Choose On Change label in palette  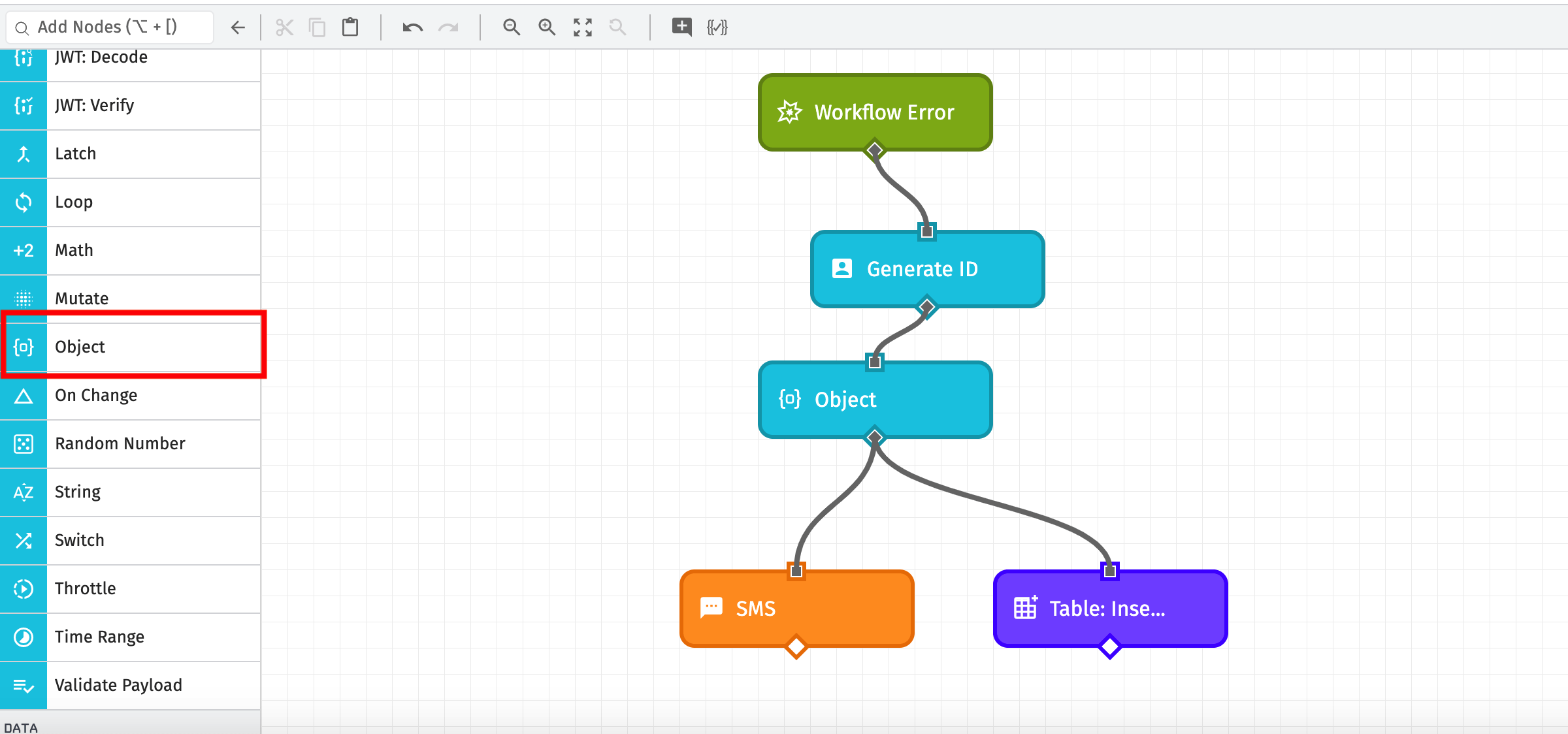(96, 396)
